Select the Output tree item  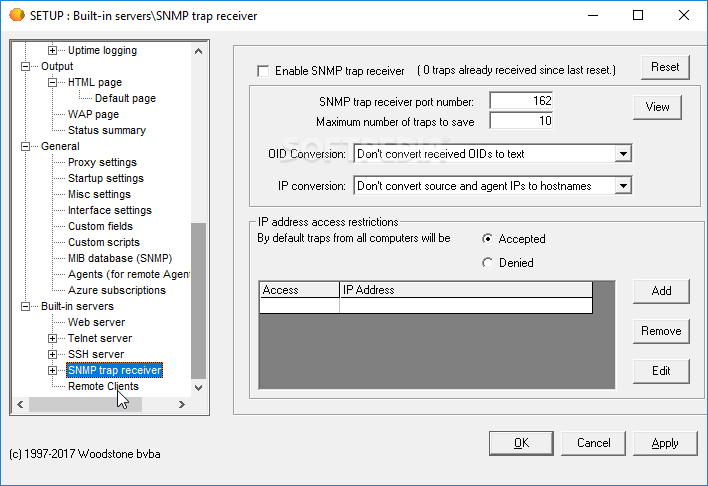57,66
